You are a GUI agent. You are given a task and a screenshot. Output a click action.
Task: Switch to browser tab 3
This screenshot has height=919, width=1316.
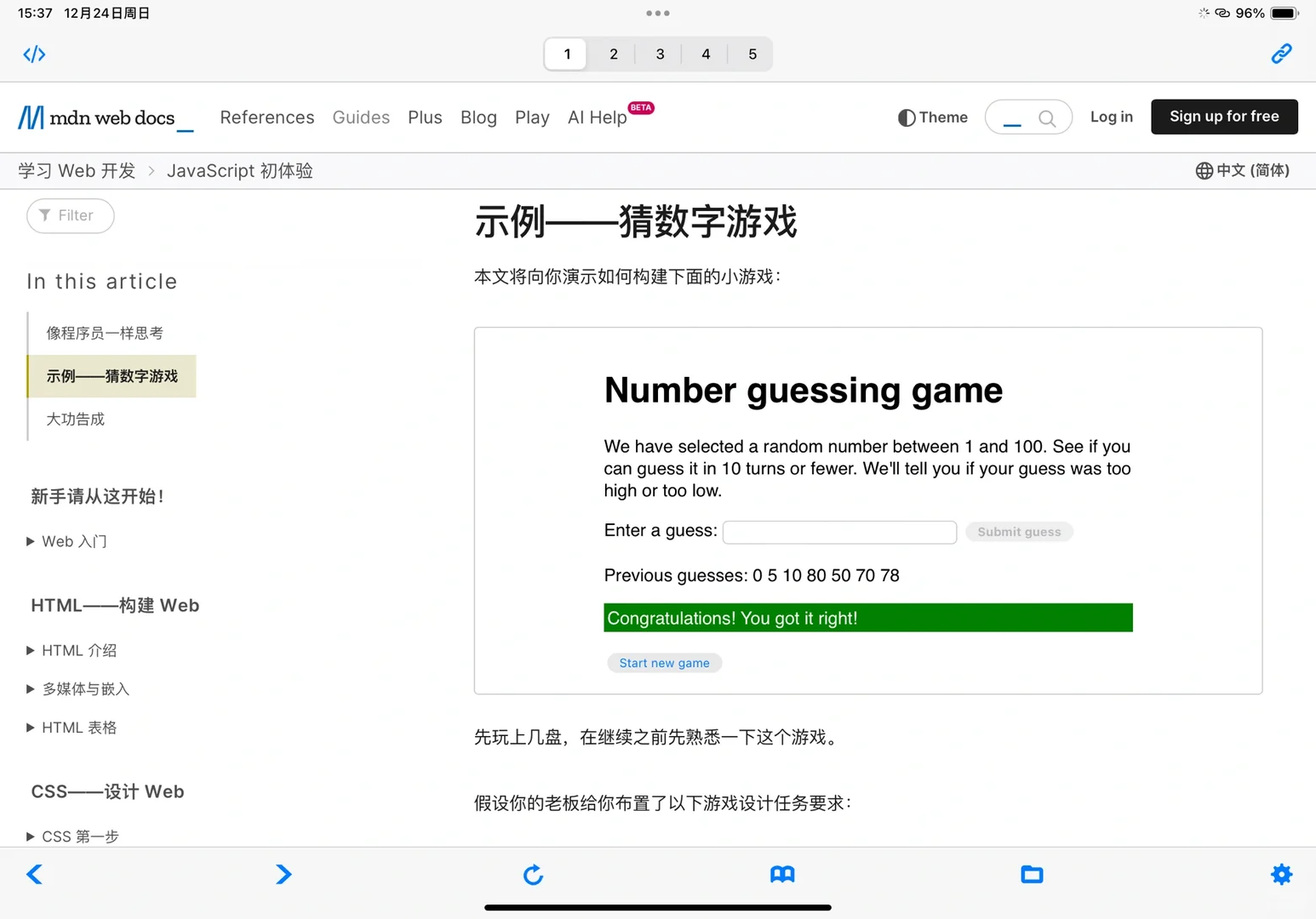[659, 54]
